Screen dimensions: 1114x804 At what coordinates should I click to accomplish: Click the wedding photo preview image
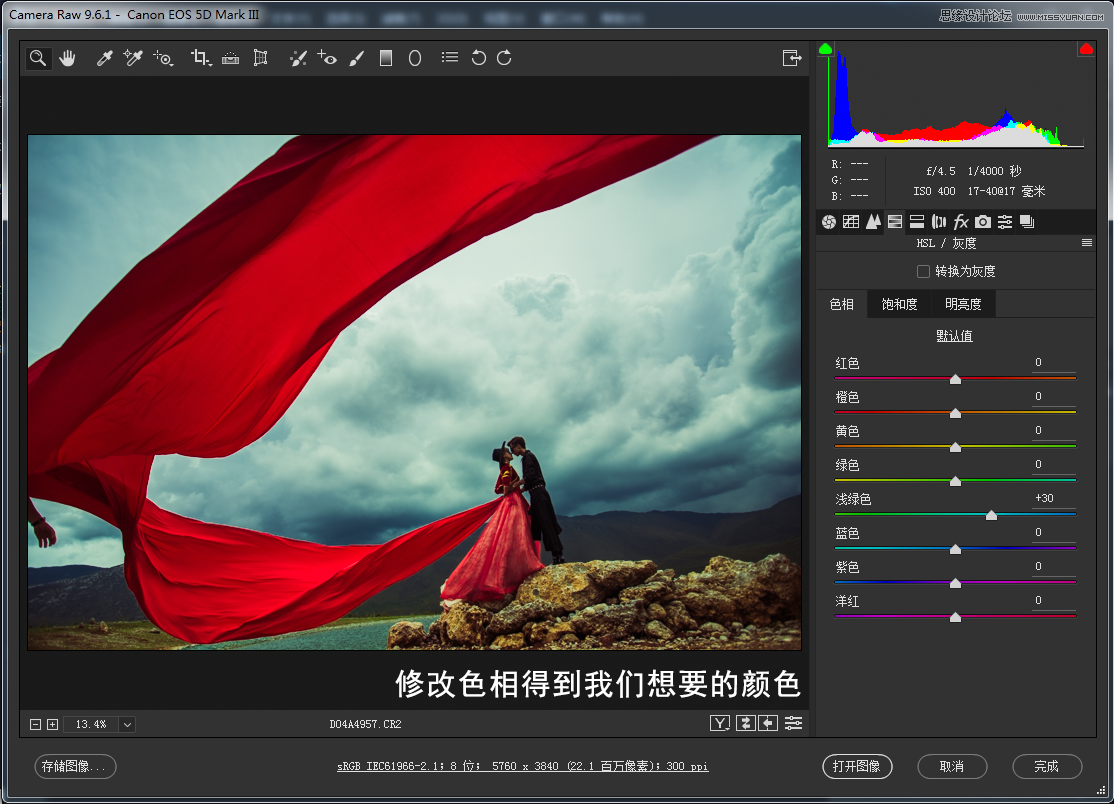(414, 392)
